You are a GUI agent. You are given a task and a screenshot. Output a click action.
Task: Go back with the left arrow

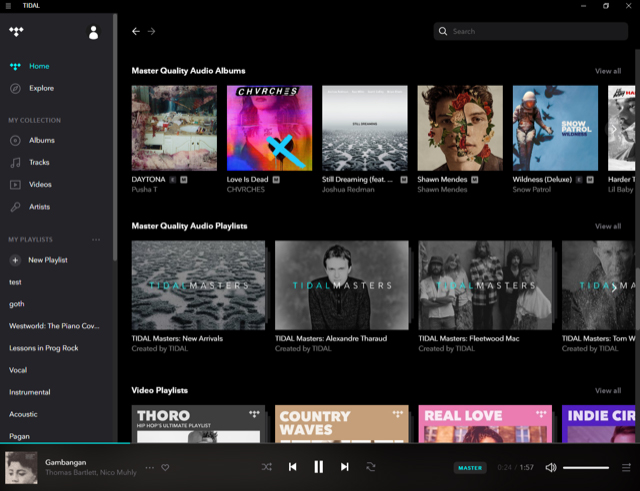tap(136, 31)
